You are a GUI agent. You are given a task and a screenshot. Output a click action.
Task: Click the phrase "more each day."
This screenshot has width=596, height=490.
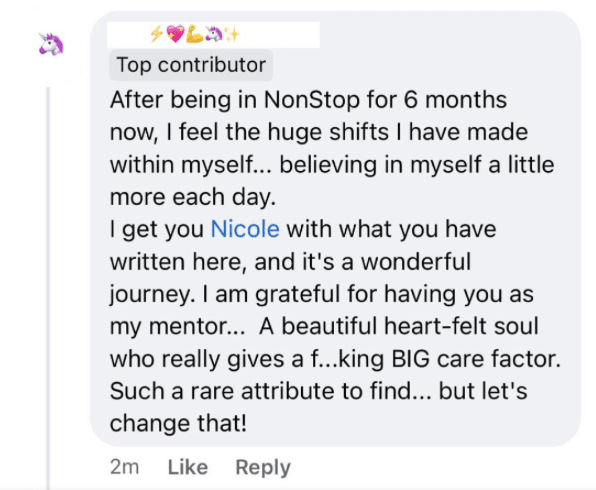[193, 198]
